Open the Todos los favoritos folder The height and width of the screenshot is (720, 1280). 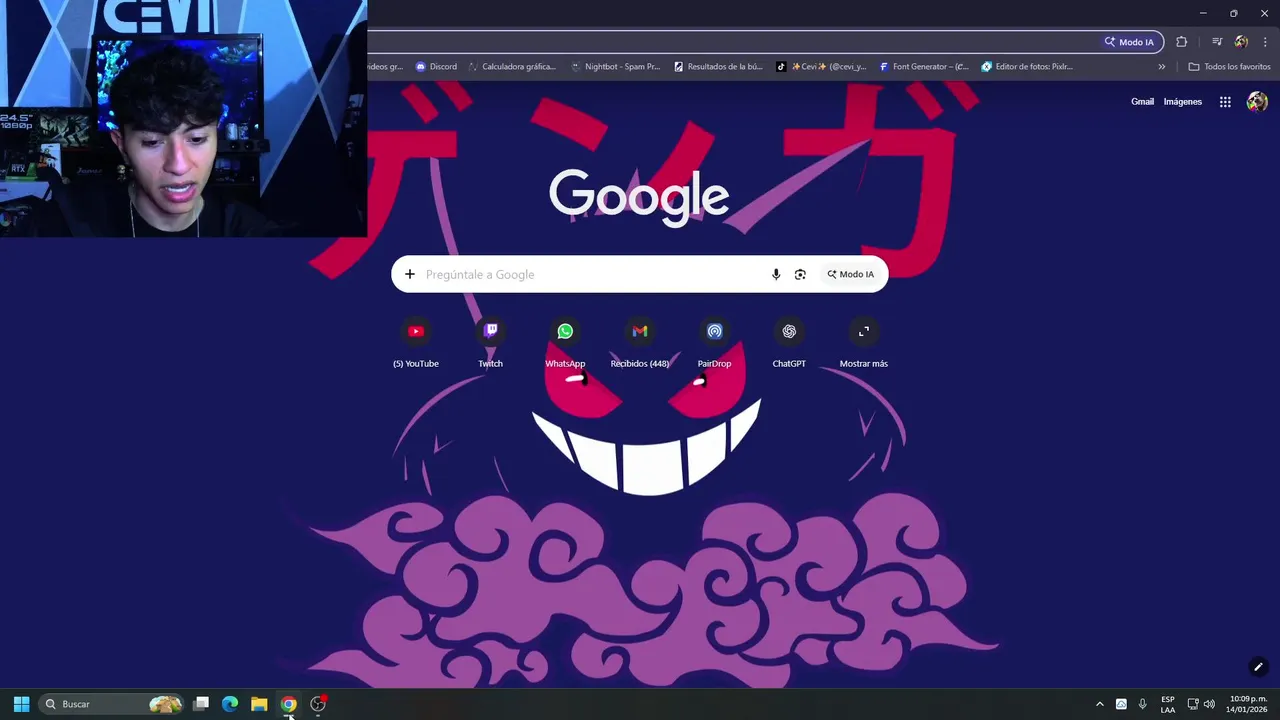pos(1230,67)
